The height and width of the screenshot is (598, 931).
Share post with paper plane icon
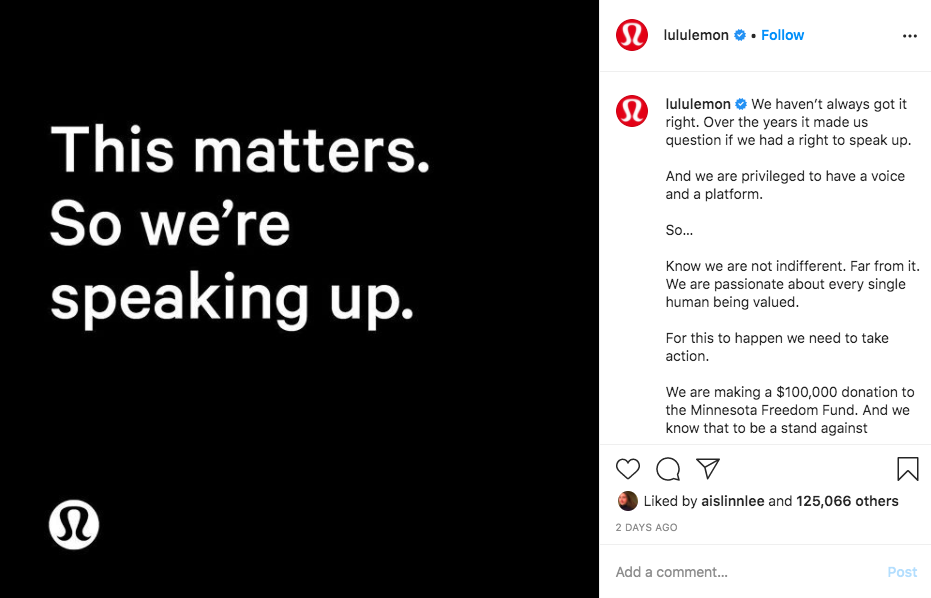pos(708,469)
